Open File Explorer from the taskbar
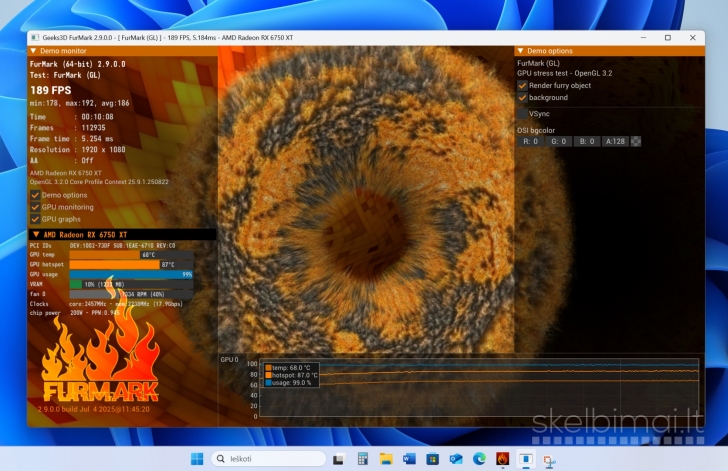The image size is (728, 471). 385,458
